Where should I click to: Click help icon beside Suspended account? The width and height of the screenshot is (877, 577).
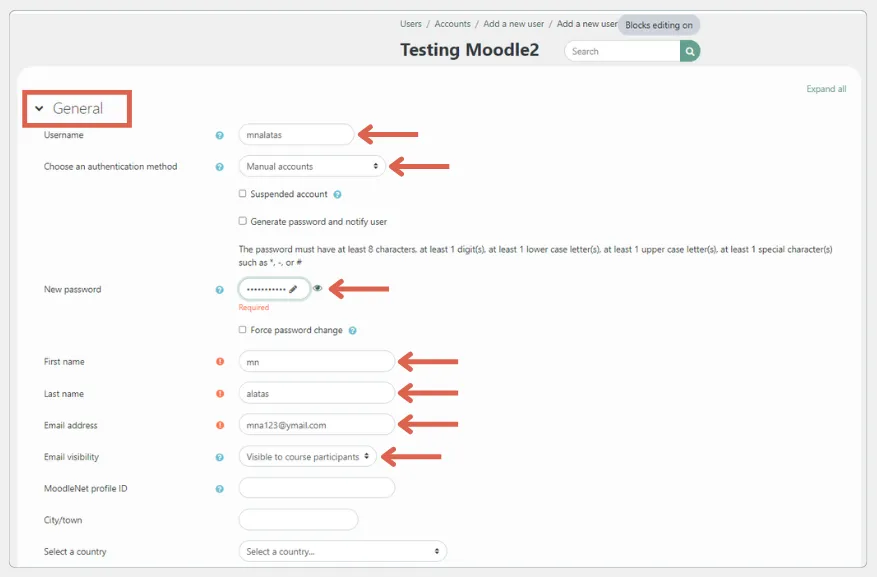(337, 194)
